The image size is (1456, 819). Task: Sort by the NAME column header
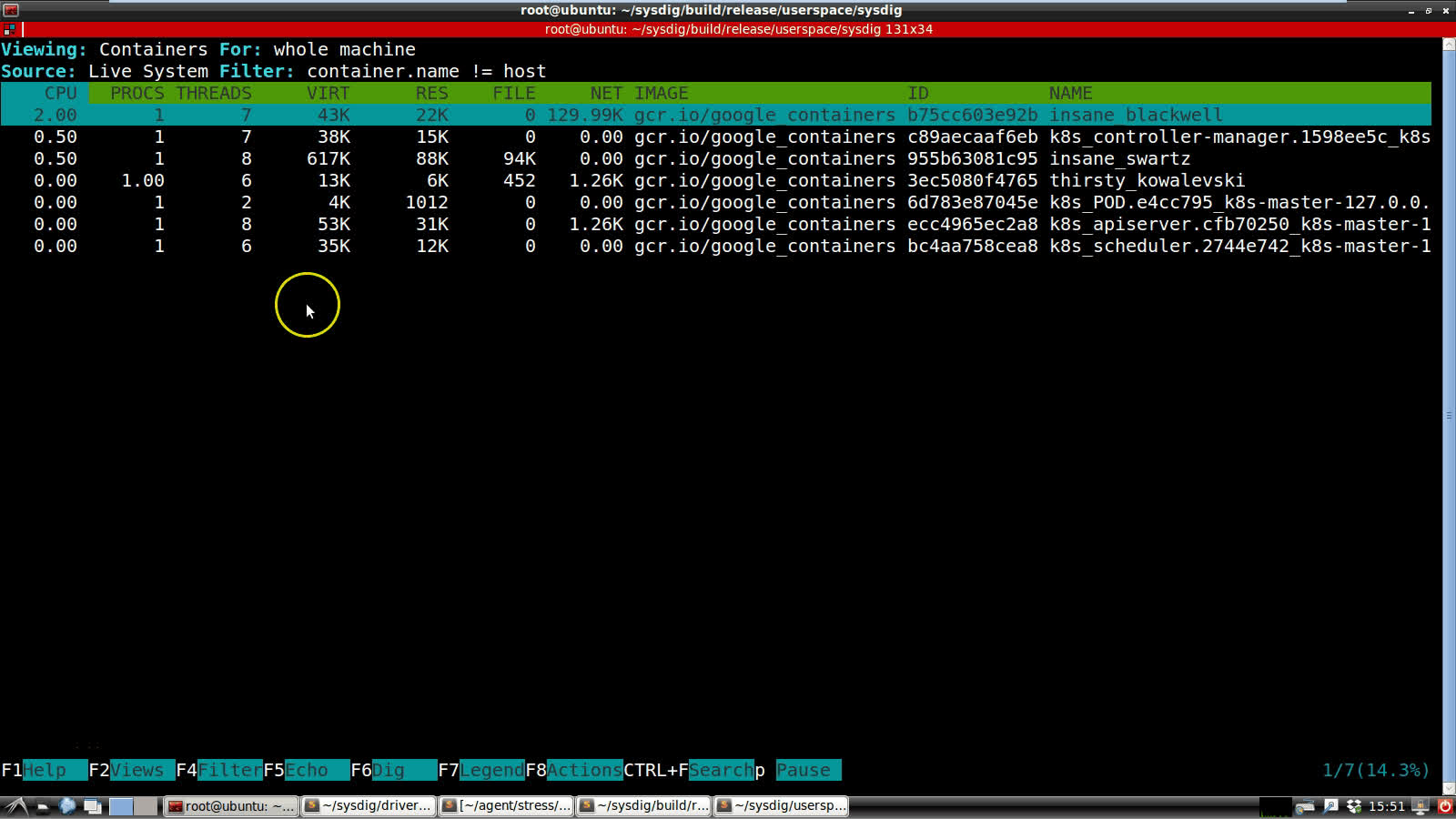(x=1071, y=93)
